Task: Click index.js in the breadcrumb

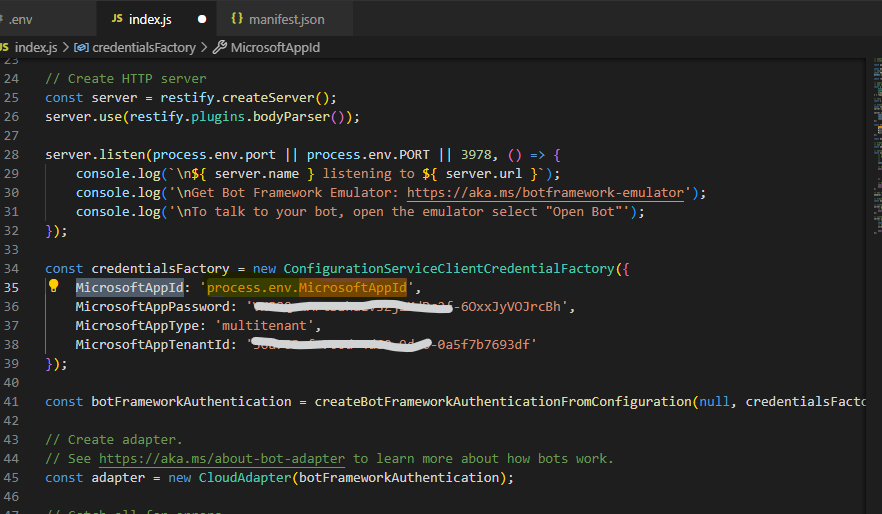Action: tap(36, 48)
